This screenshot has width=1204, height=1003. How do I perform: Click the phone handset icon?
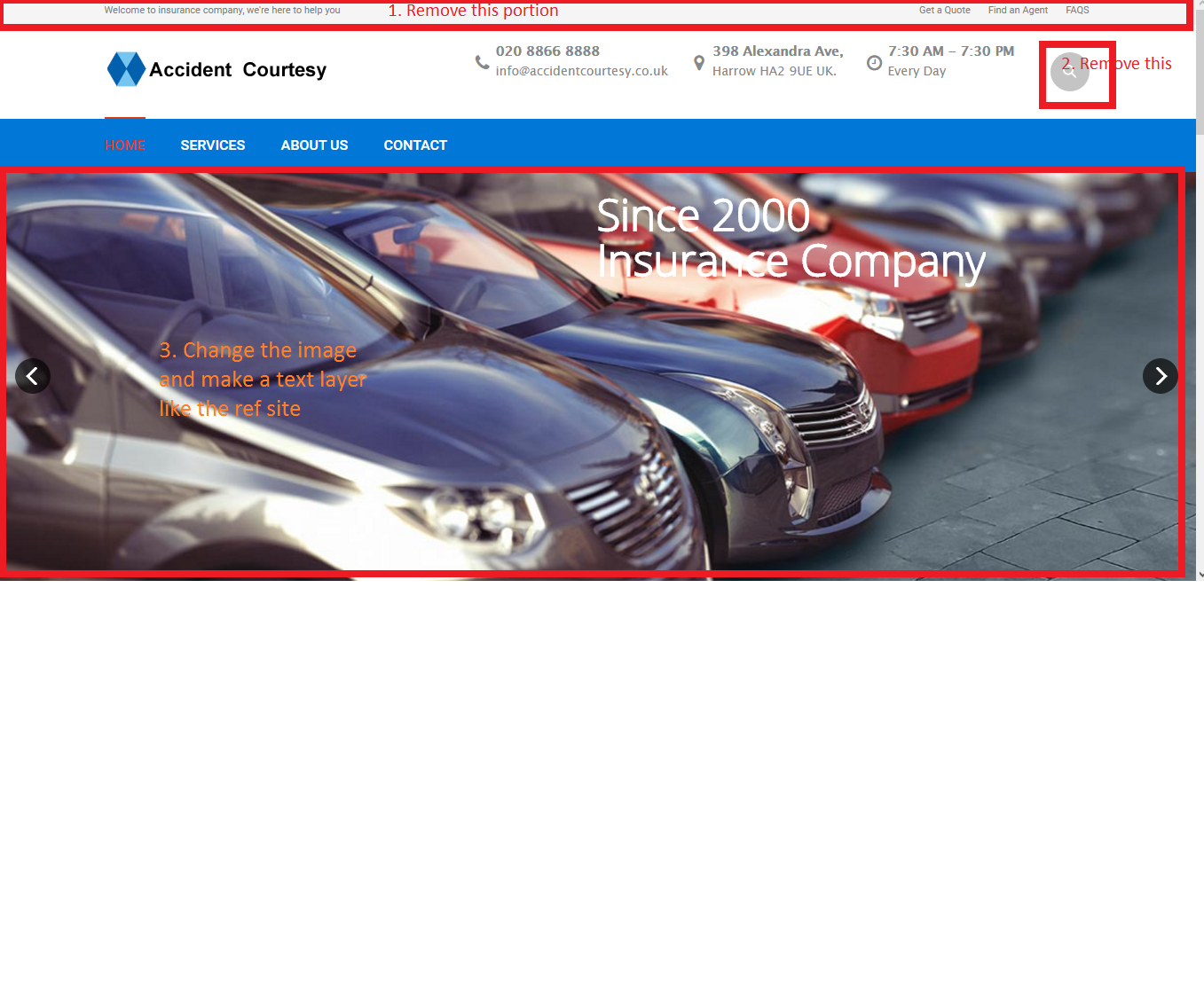482,62
